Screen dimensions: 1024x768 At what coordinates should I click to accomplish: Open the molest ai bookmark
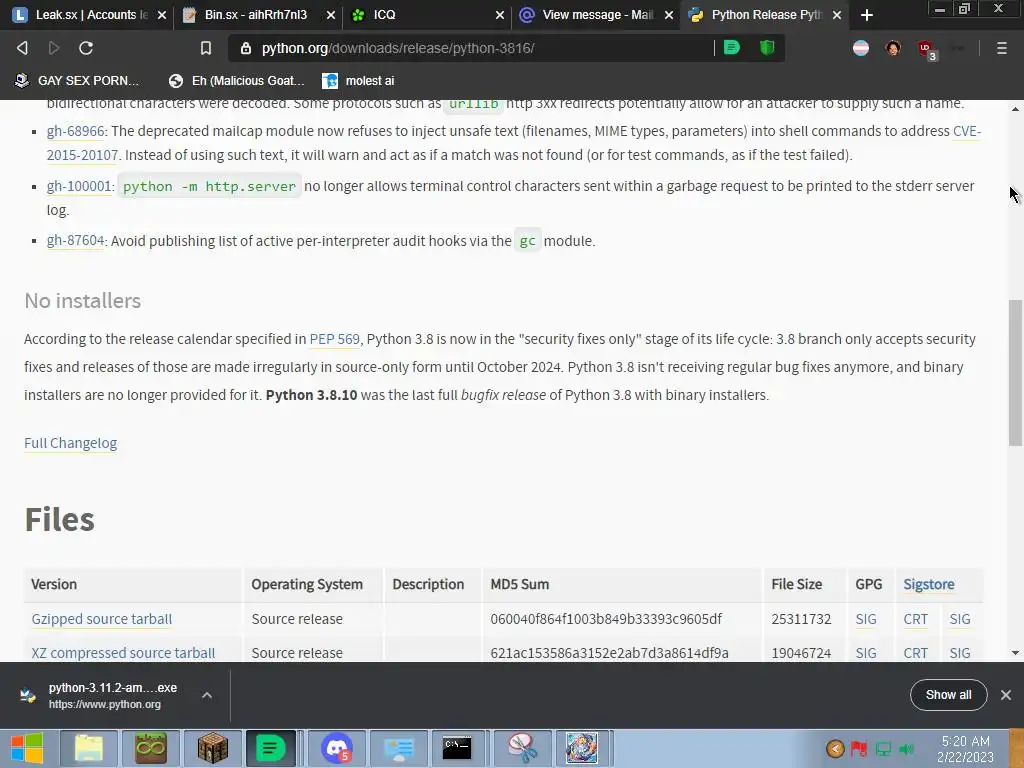pyautogui.click(x=359, y=80)
